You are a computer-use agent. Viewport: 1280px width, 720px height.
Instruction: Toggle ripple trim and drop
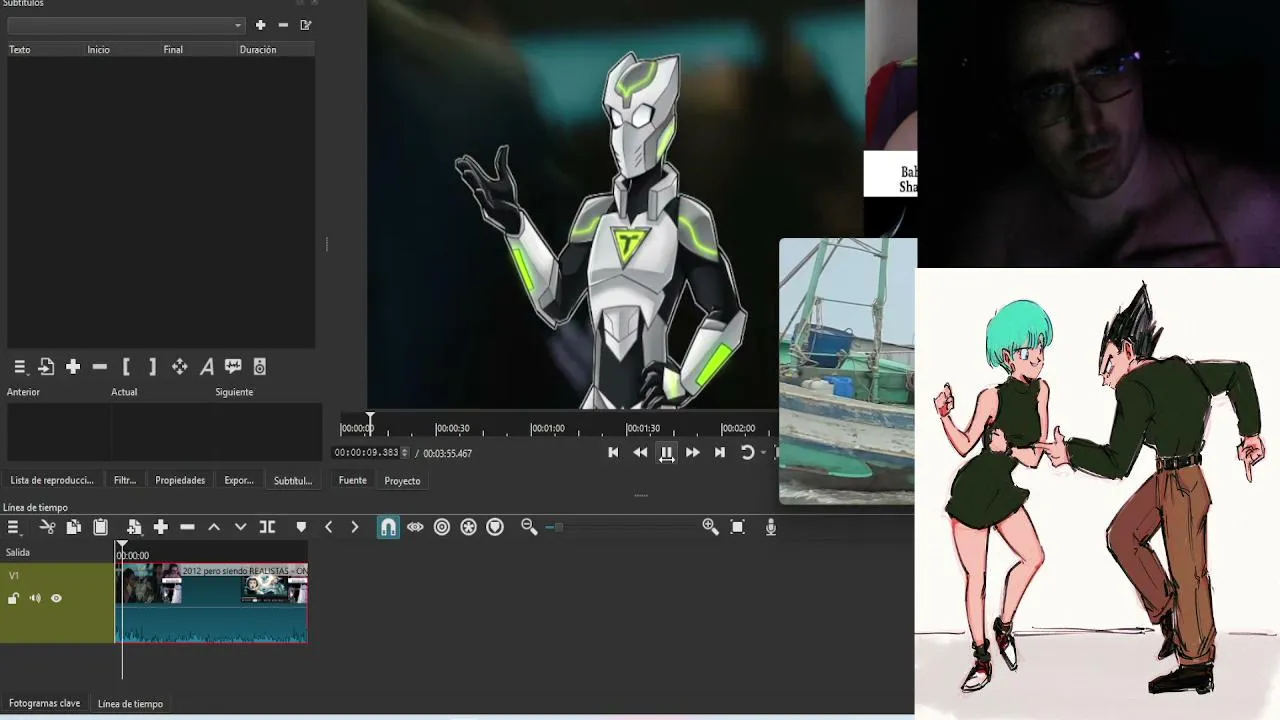[x=442, y=527]
